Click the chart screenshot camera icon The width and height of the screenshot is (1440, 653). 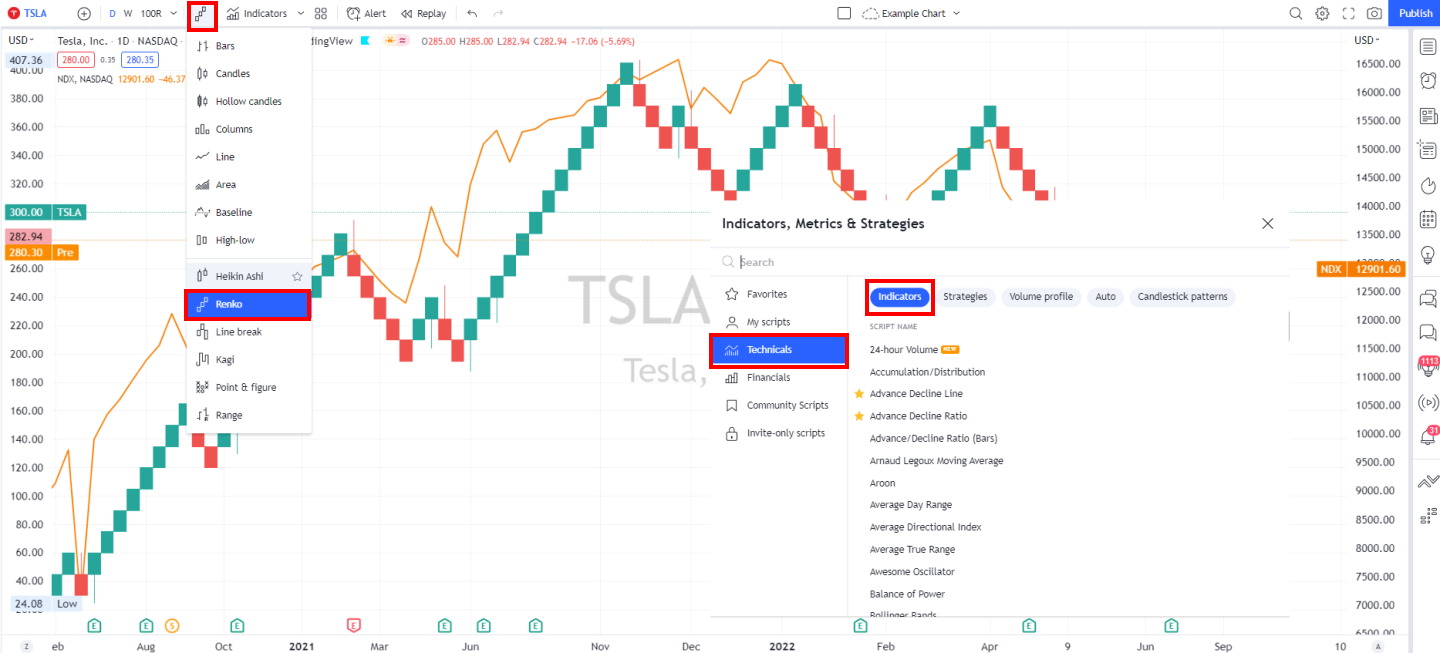1375,13
